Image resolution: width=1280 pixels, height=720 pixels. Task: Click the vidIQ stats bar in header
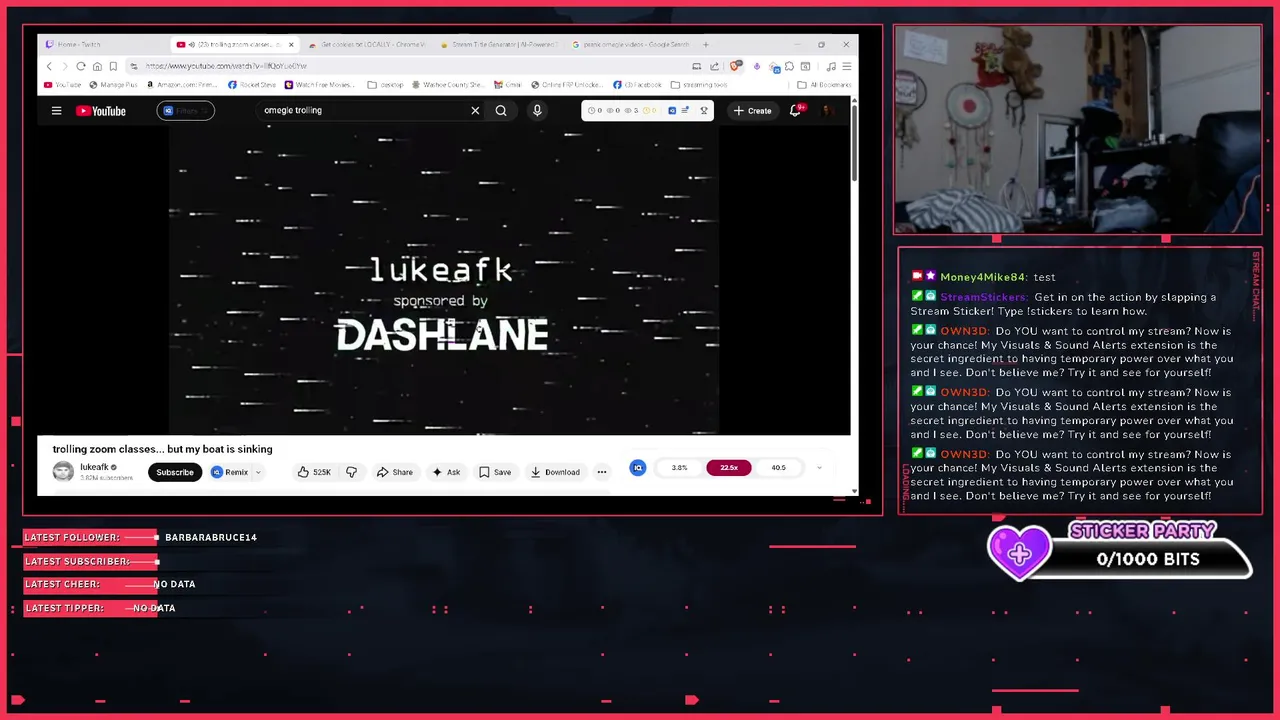point(647,110)
